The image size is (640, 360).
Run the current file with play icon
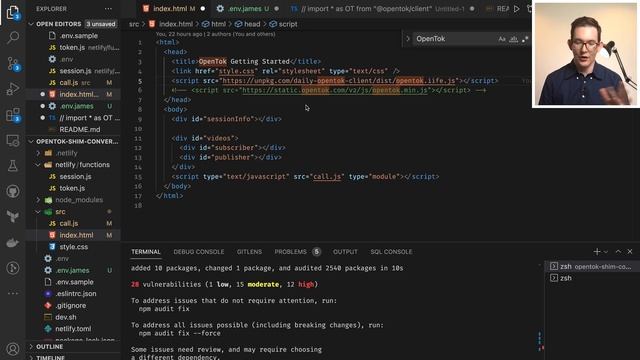pos(517,9)
